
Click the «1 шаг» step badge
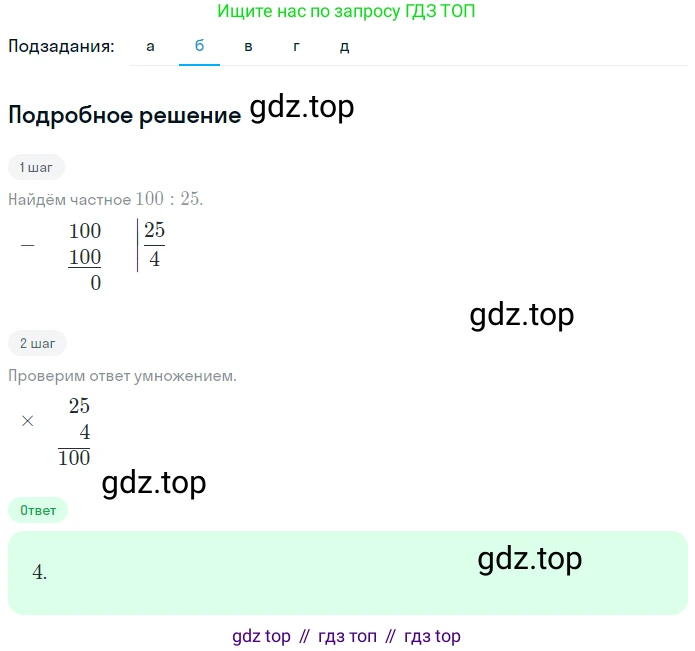[x=36, y=168]
